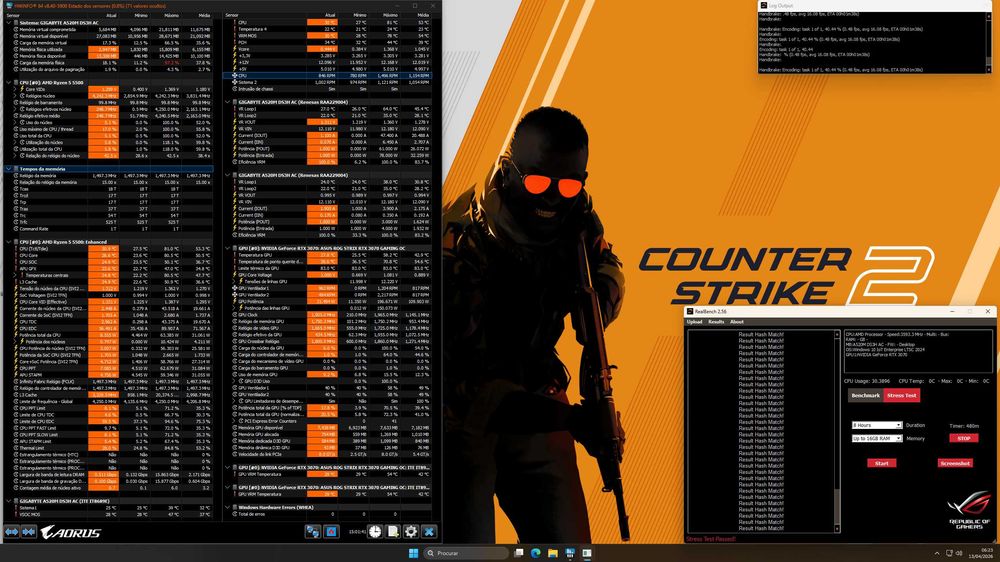
Task: Click the Screenshot button in RealBench
Action: (955, 463)
